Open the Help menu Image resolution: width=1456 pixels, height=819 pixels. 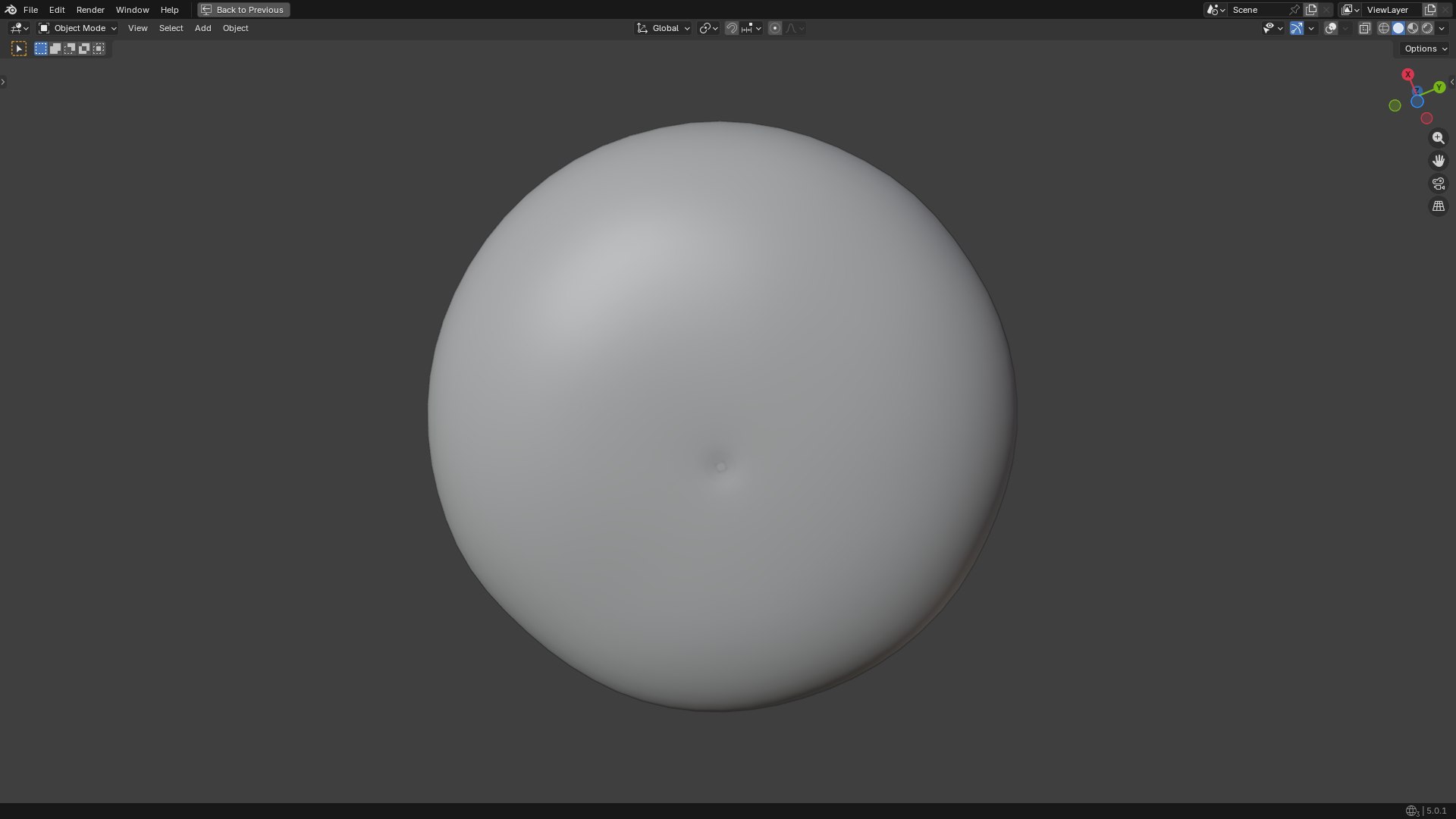point(169,10)
